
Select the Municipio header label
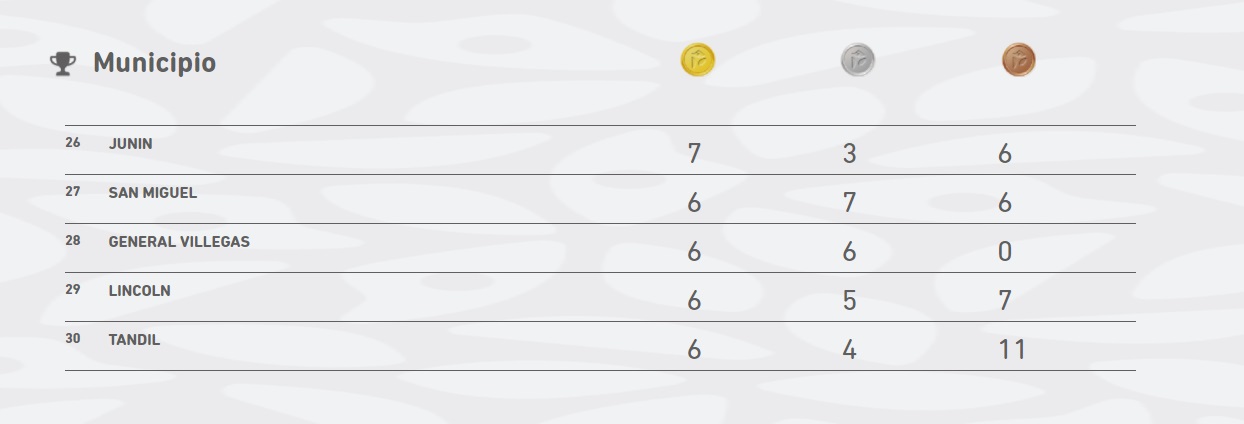click(x=154, y=63)
